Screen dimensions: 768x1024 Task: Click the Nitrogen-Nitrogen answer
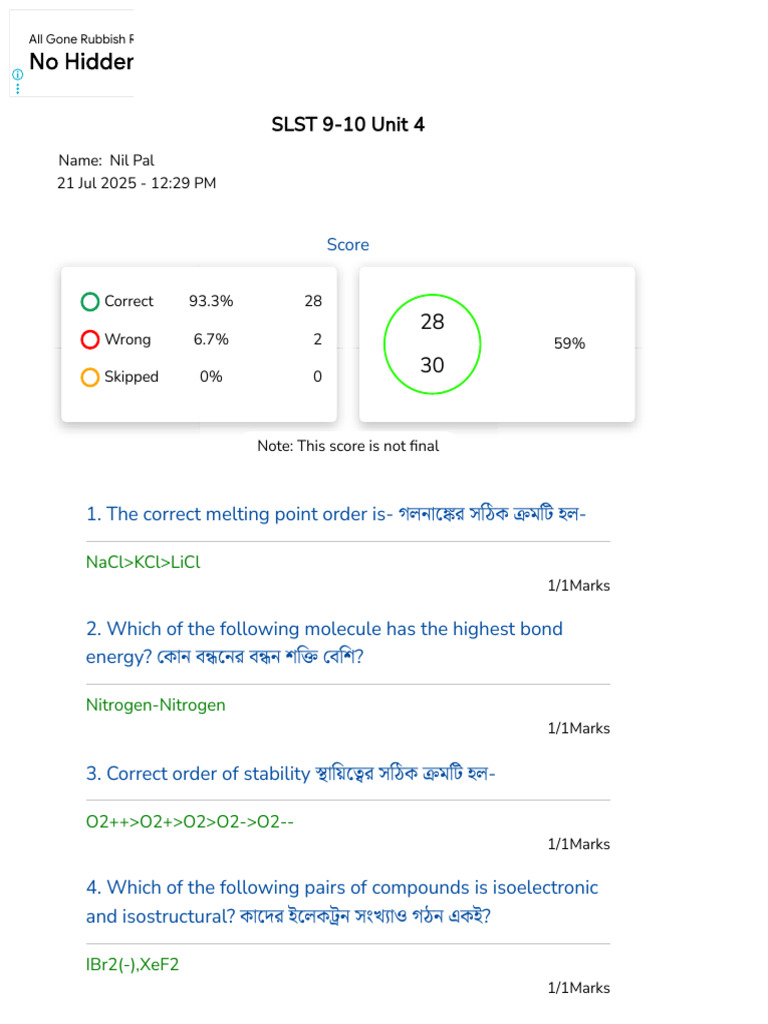tap(155, 705)
